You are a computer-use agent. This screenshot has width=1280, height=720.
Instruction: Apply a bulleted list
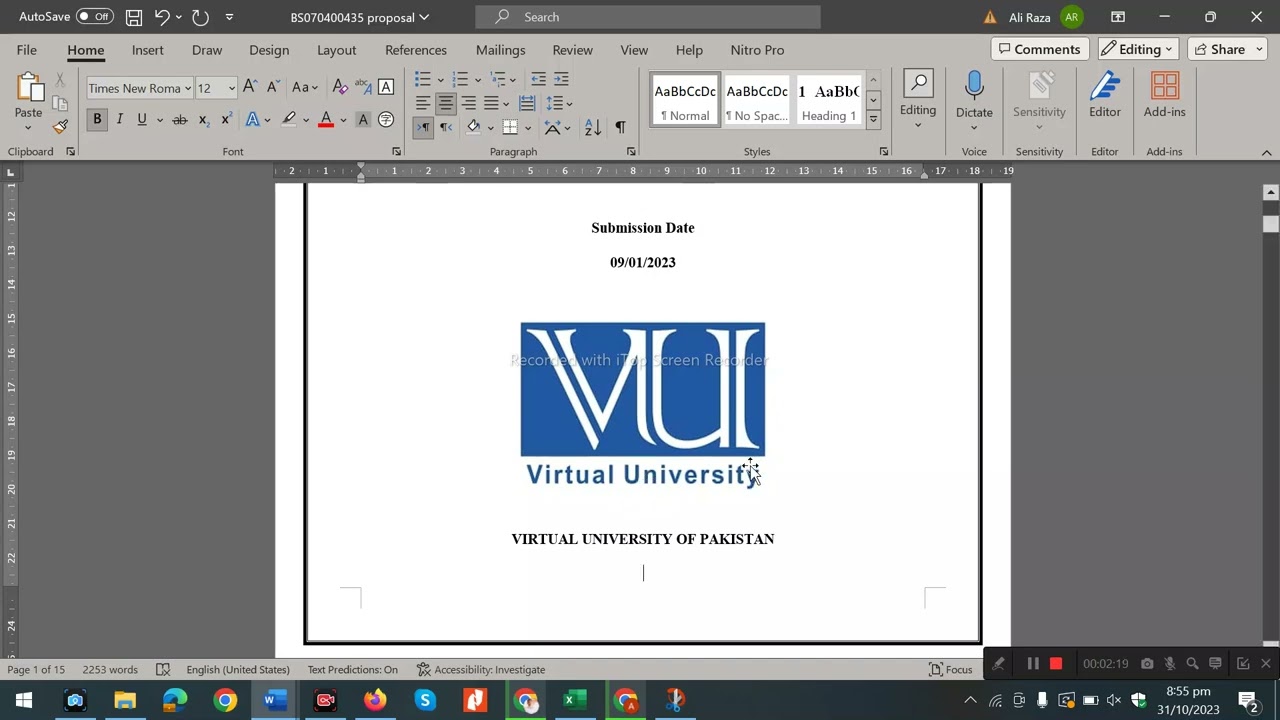(x=423, y=79)
